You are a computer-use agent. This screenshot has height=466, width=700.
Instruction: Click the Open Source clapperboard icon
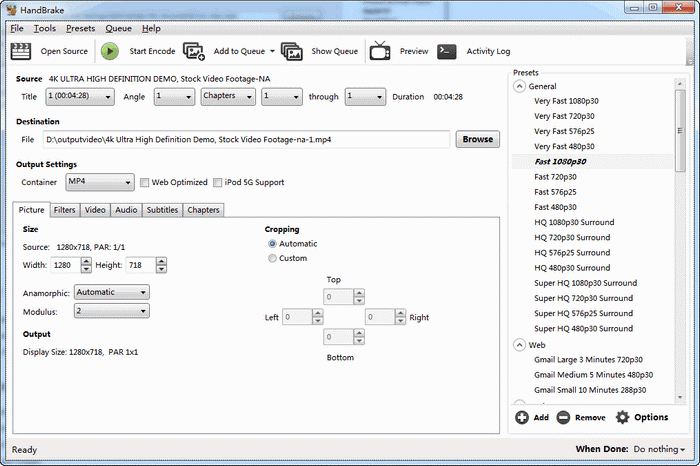21,51
